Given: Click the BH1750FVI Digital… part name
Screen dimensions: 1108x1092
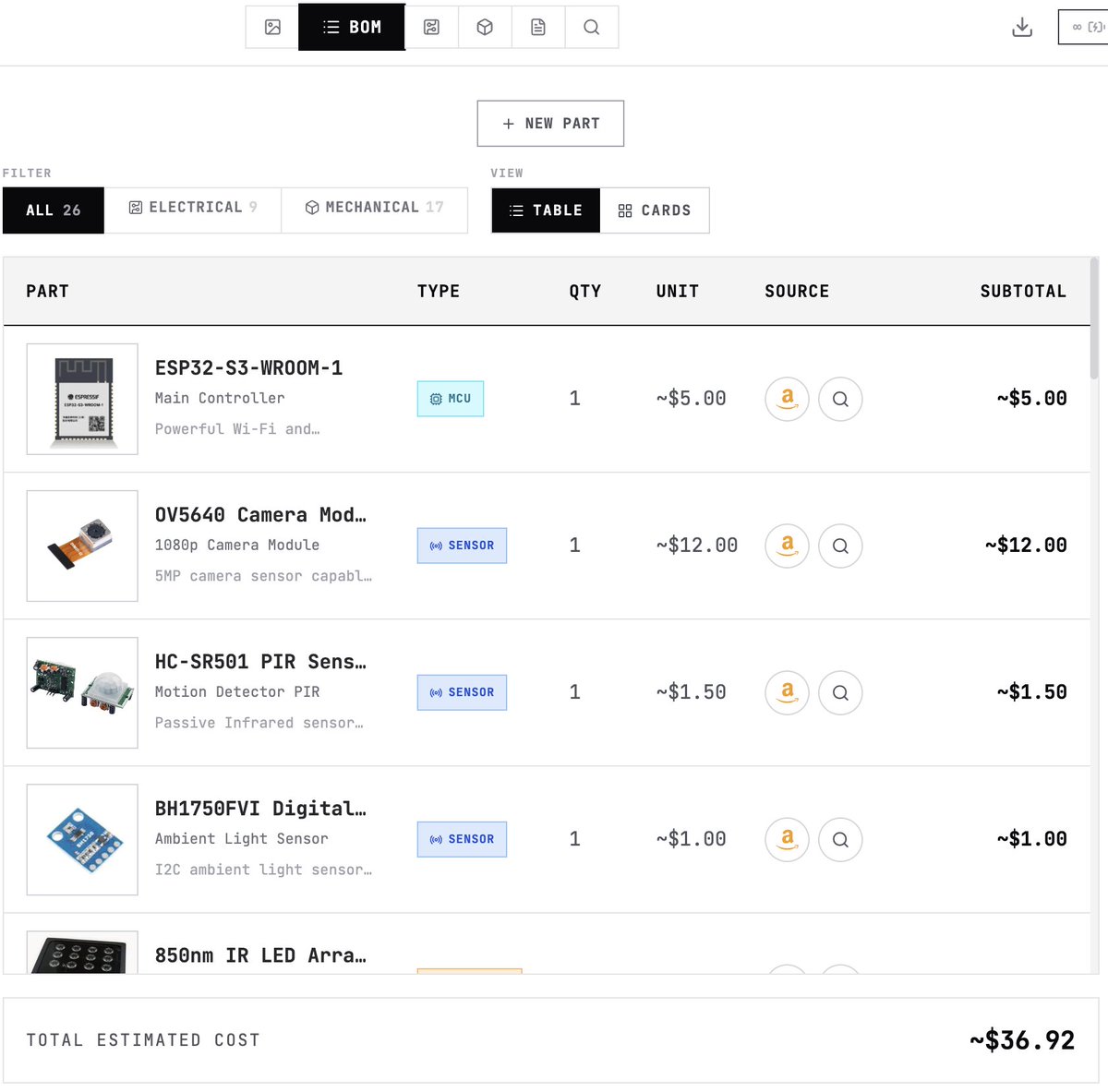Looking at the screenshot, I should (260, 808).
